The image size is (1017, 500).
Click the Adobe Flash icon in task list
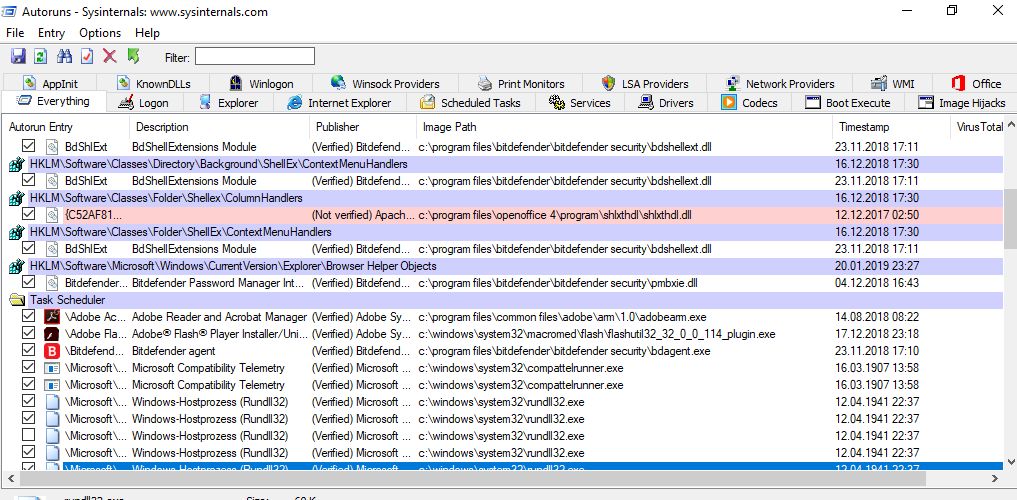click(x=52, y=334)
